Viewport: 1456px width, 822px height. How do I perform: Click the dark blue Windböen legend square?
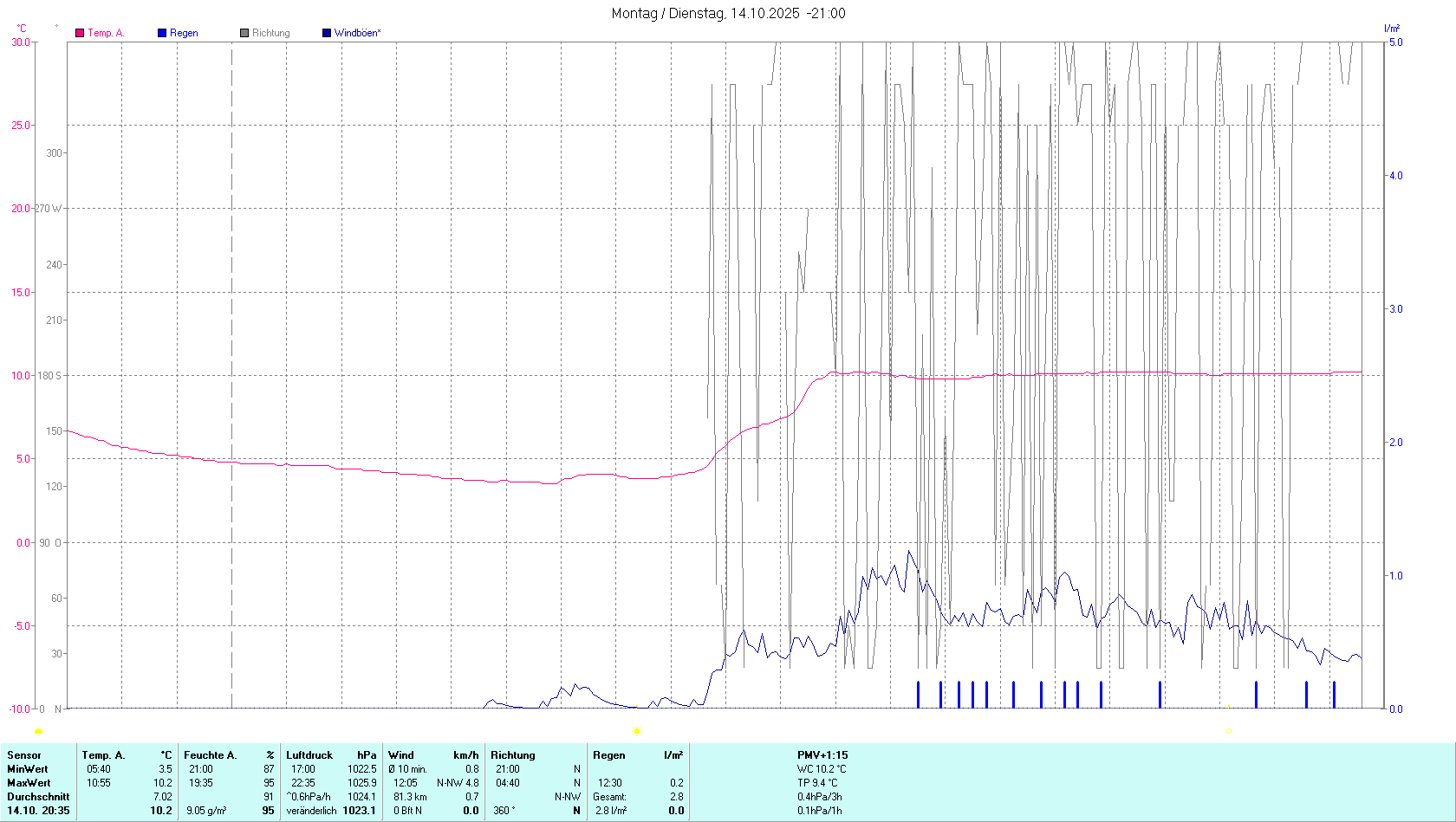[327, 33]
